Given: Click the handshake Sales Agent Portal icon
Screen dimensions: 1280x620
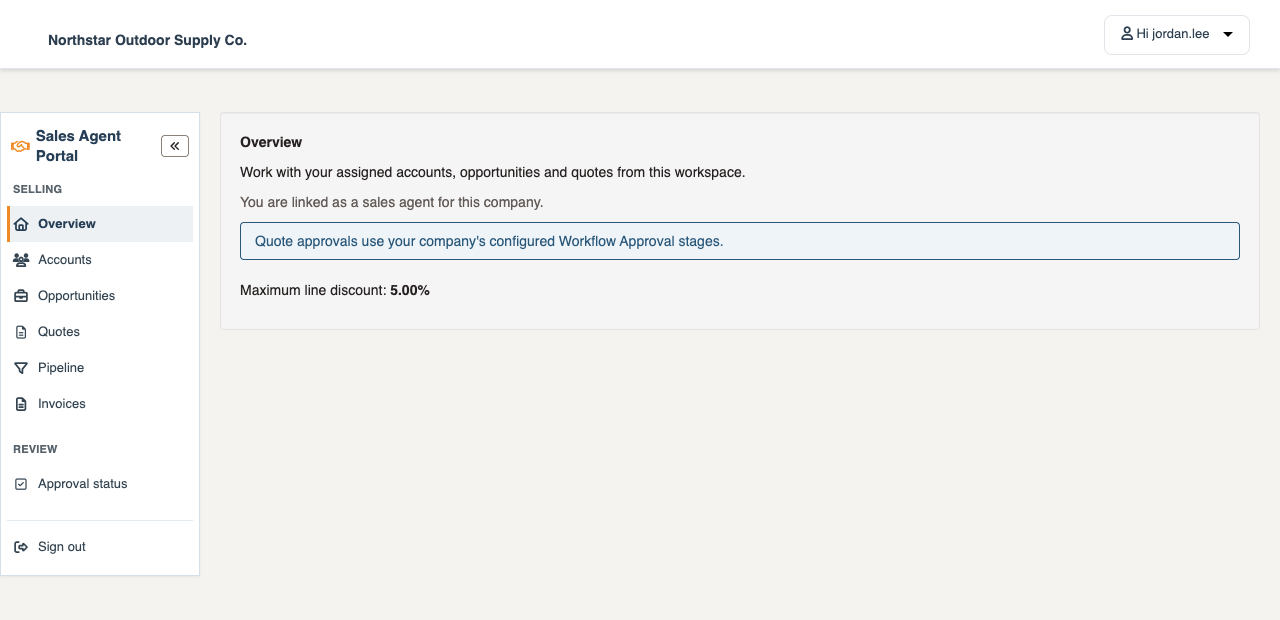Looking at the screenshot, I should pyautogui.click(x=20, y=146).
